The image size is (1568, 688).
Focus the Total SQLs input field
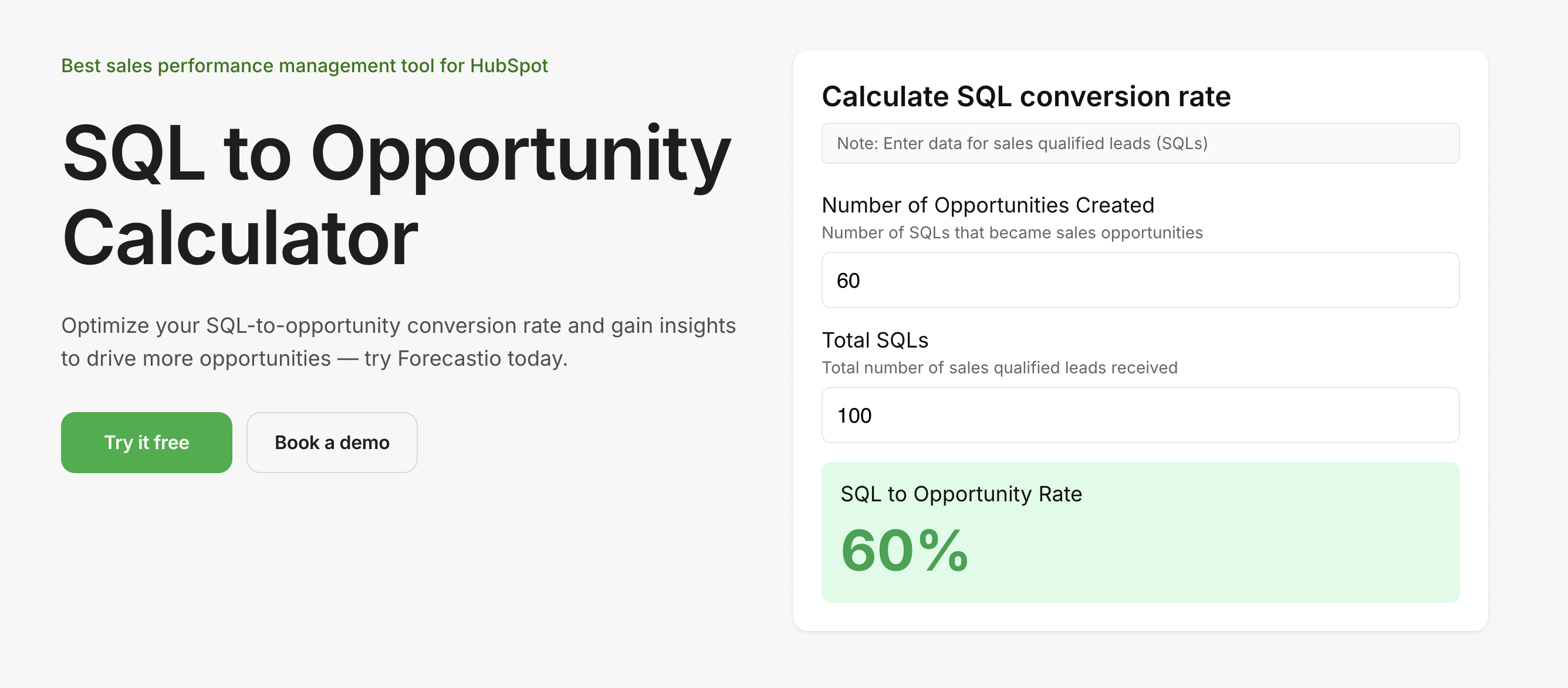pos(1140,415)
